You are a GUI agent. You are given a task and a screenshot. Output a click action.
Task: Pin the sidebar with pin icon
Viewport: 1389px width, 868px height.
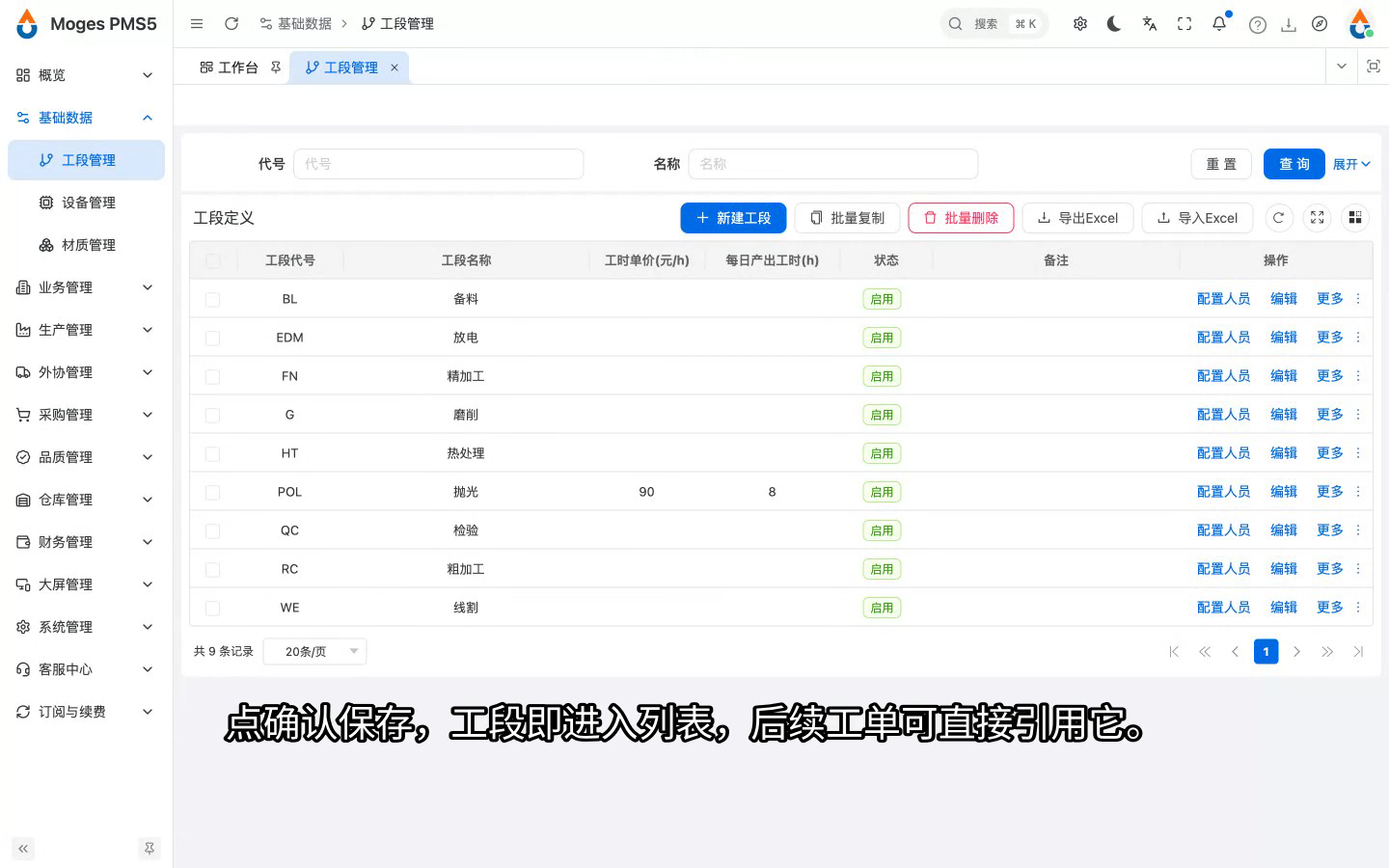150,849
